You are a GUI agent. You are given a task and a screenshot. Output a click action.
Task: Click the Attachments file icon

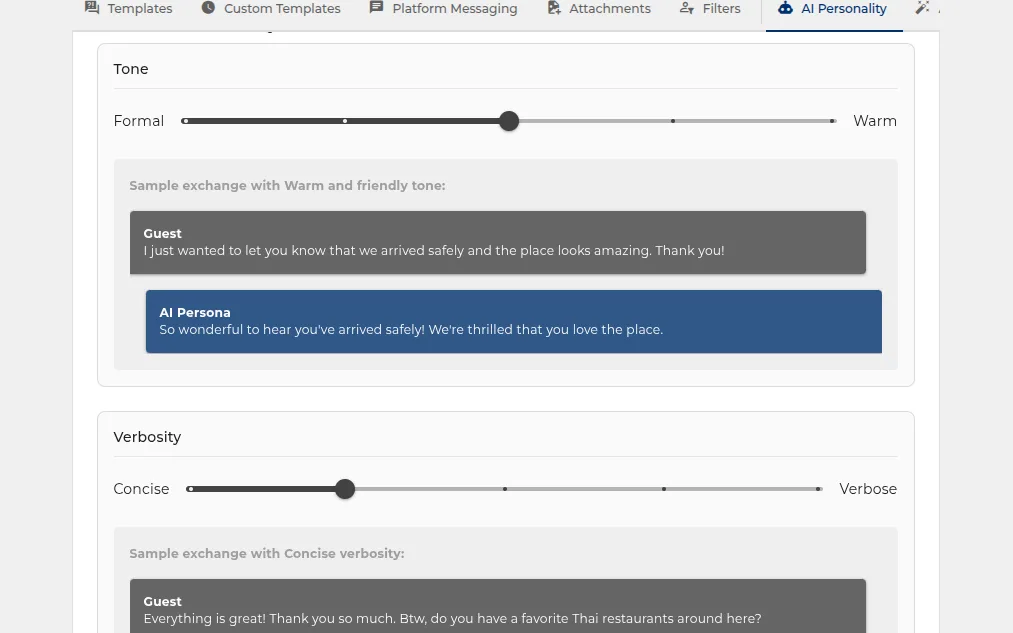[x=554, y=8]
